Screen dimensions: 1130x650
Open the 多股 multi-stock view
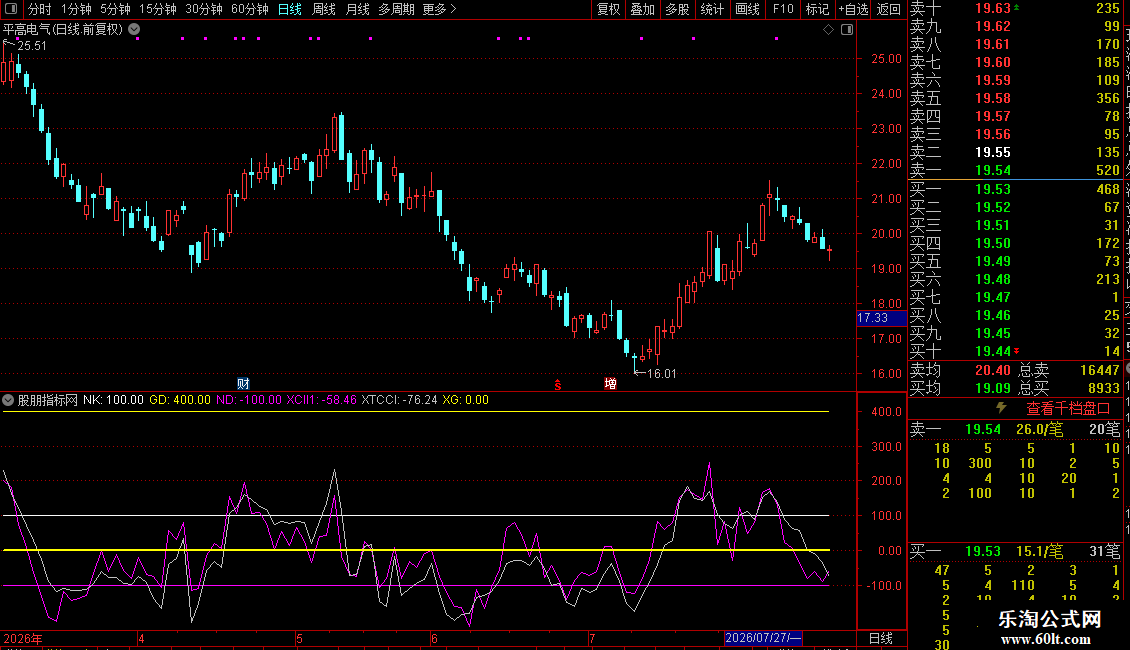(x=677, y=9)
